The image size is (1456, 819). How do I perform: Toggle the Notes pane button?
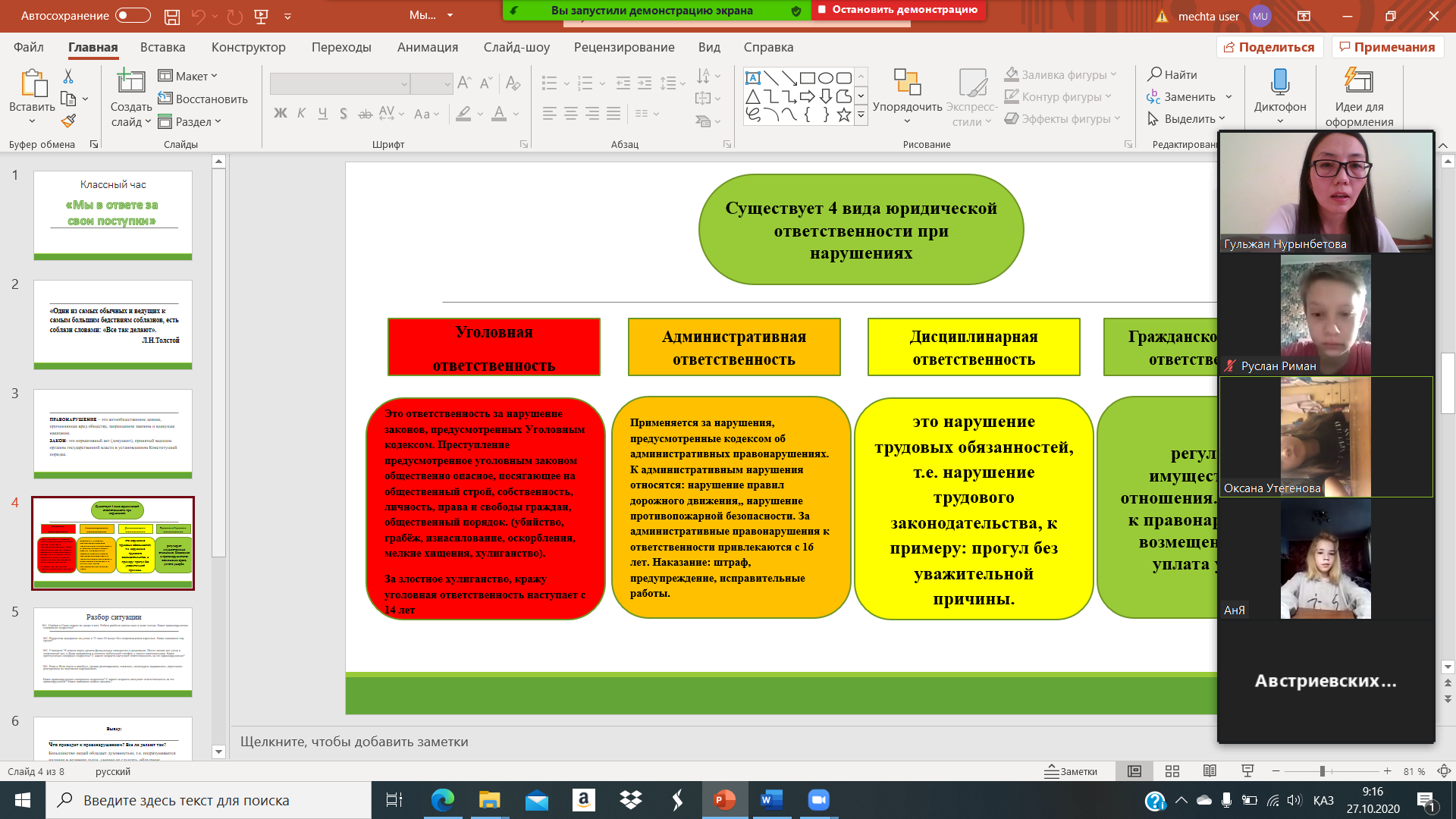(x=1071, y=771)
